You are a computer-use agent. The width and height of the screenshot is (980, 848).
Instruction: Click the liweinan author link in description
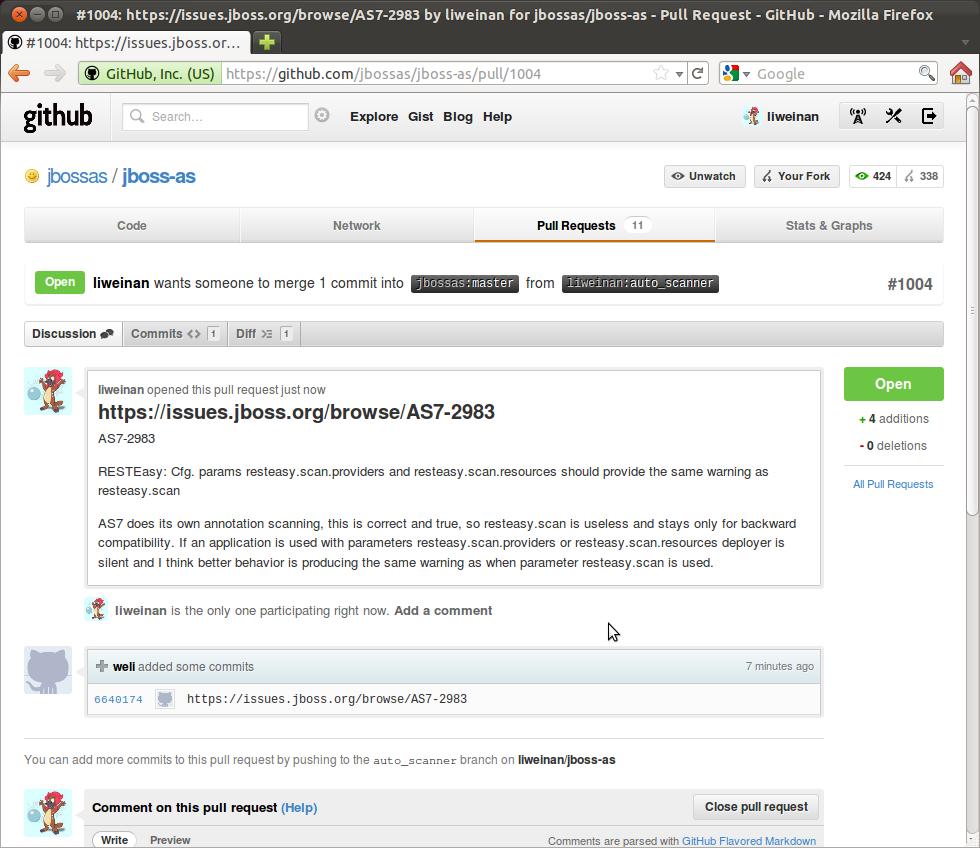tap(121, 390)
